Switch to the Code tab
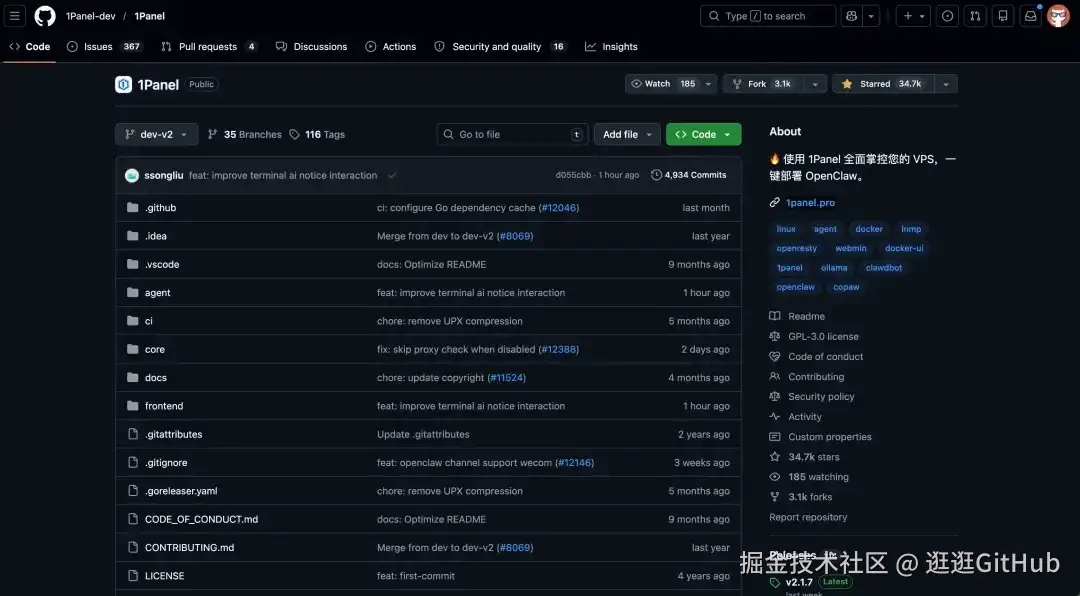This screenshot has height=596, width=1080. (30, 47)
